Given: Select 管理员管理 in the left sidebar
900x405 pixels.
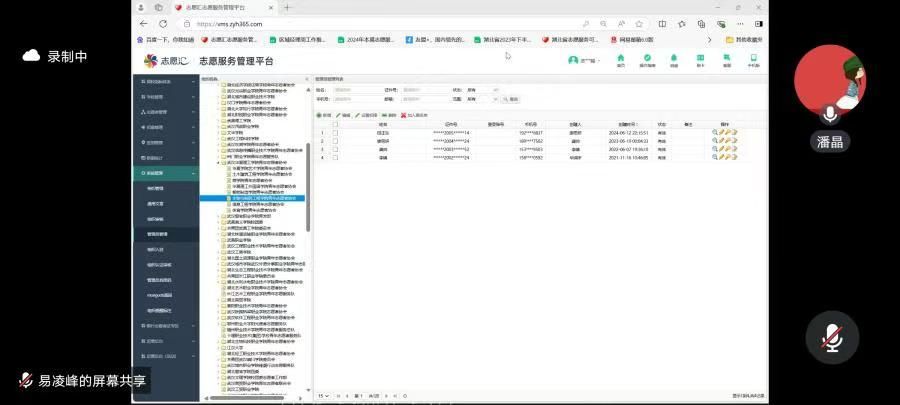Looking at the screenshot, I should click(158, 233).
